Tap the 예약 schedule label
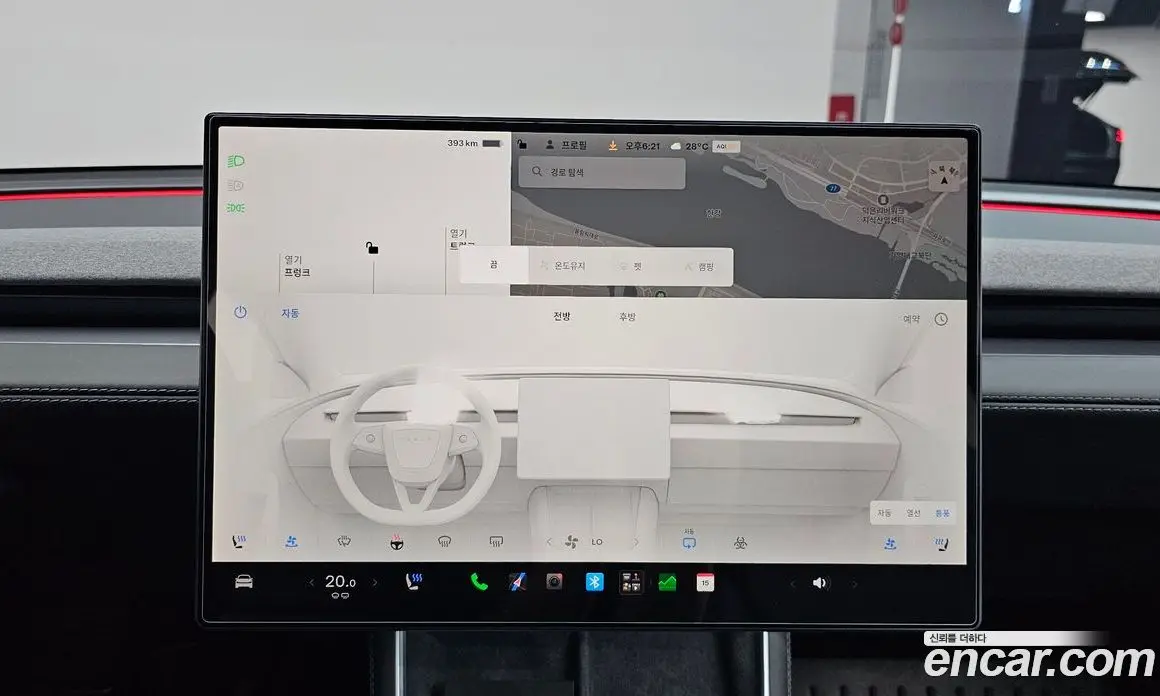This screenshot has height=696, width=1160. (x=911, y=319)
